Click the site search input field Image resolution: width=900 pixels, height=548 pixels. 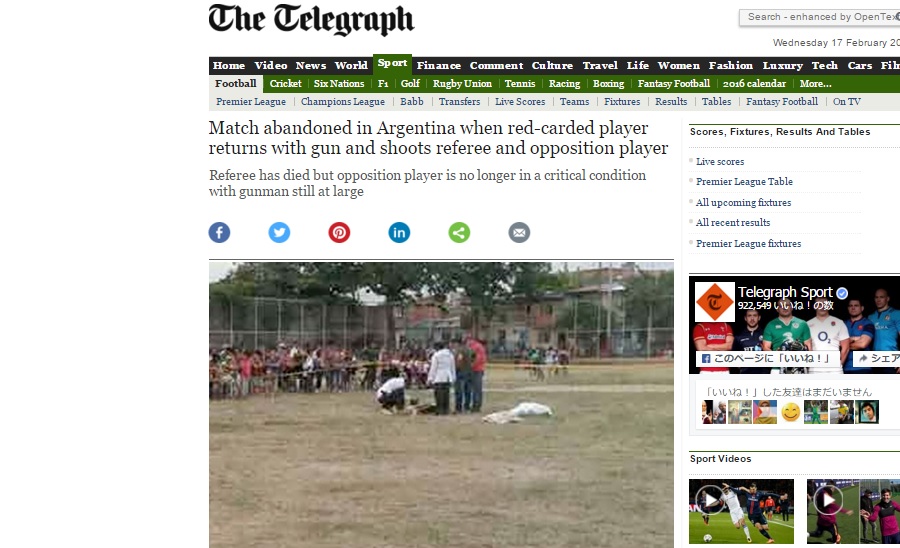pyautogui.click(x=820, y=17)
